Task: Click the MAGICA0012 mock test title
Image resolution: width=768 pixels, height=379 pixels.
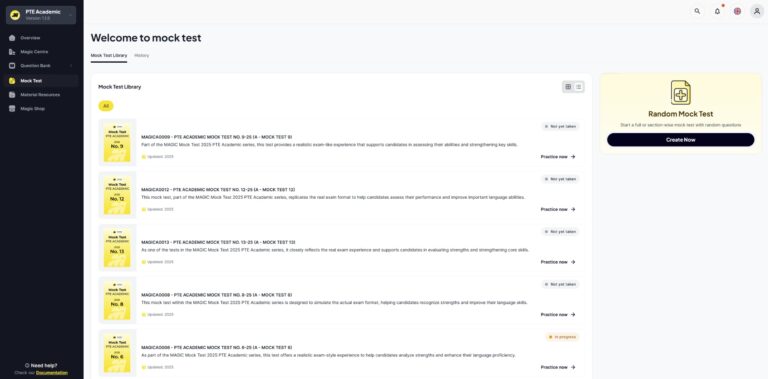Action: pos(218,190)
